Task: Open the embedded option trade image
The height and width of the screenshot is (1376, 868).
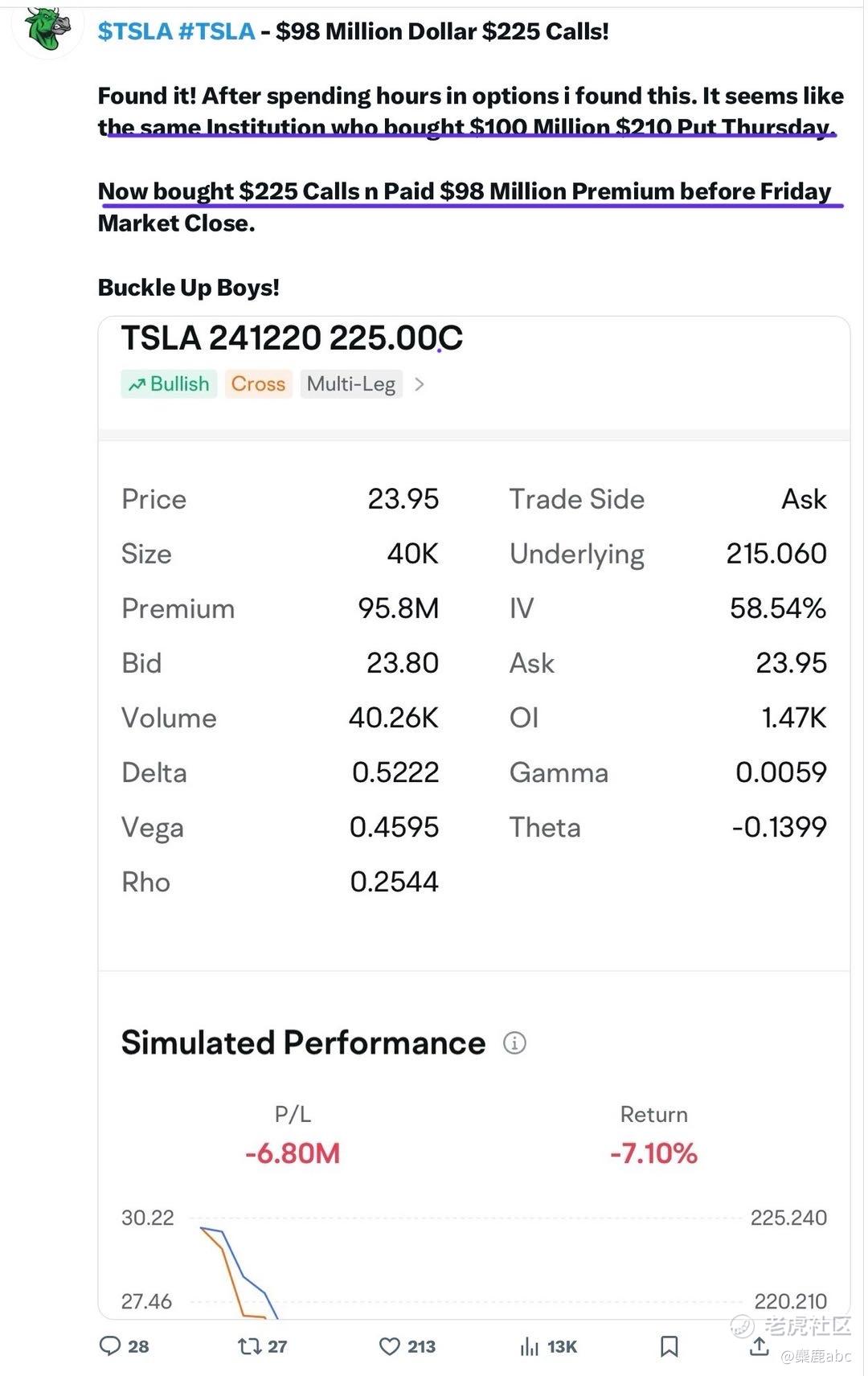Action: pyautogui.click(x=474, y=817)
